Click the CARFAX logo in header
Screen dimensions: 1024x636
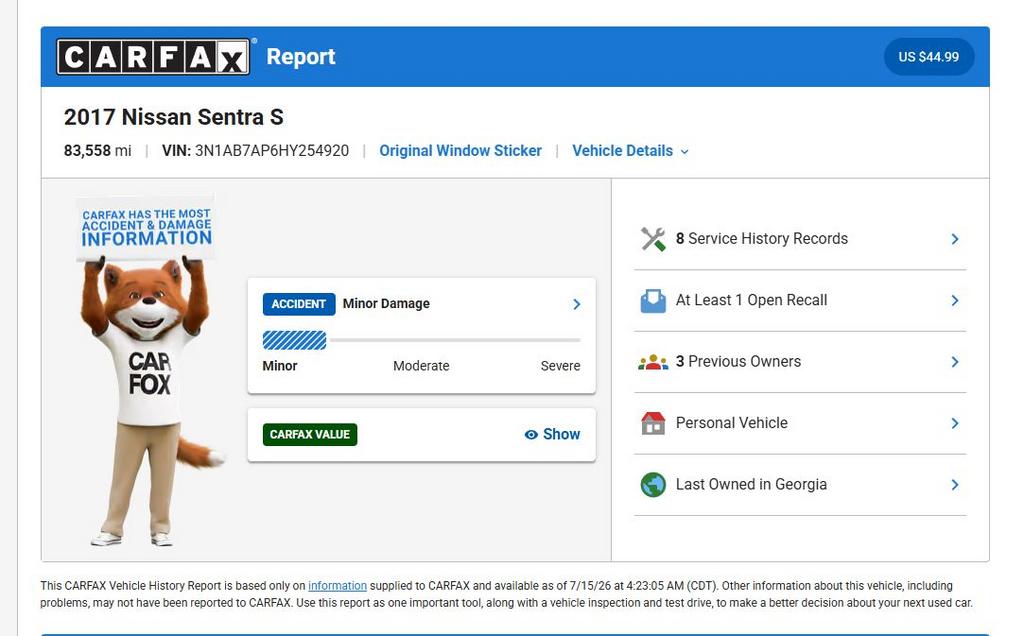point(153,57)
